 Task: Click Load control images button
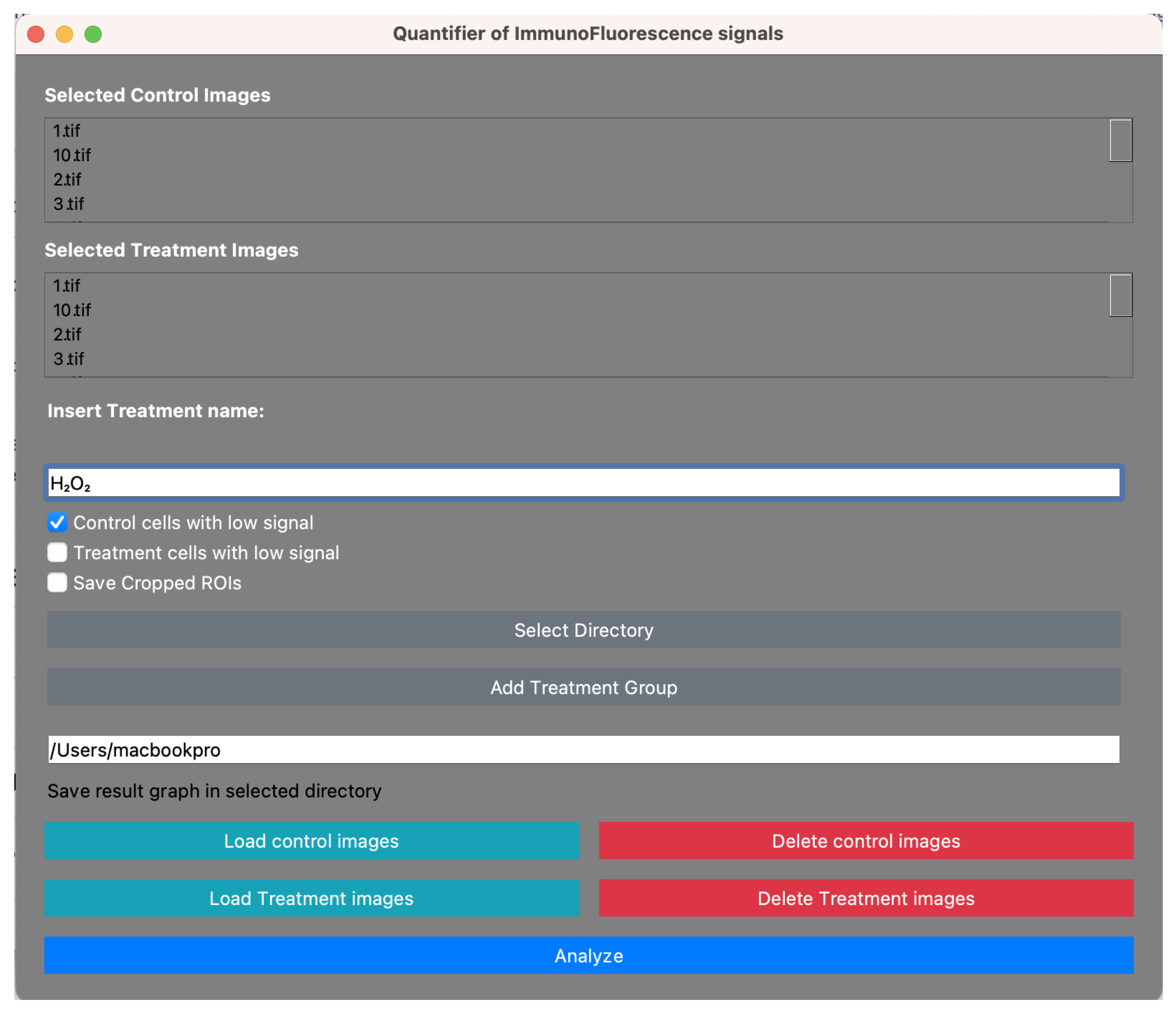pyautogui.click(x=311, y=840)
